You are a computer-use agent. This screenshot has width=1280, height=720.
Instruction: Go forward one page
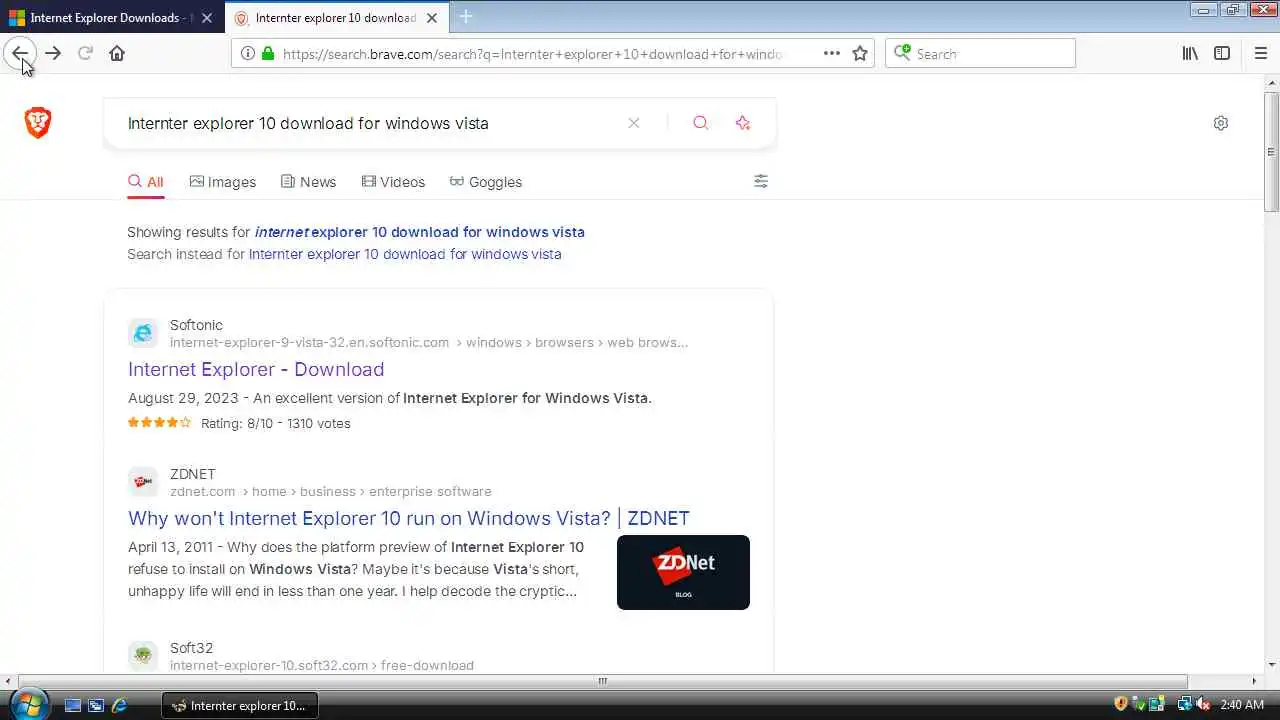[53, 54]
